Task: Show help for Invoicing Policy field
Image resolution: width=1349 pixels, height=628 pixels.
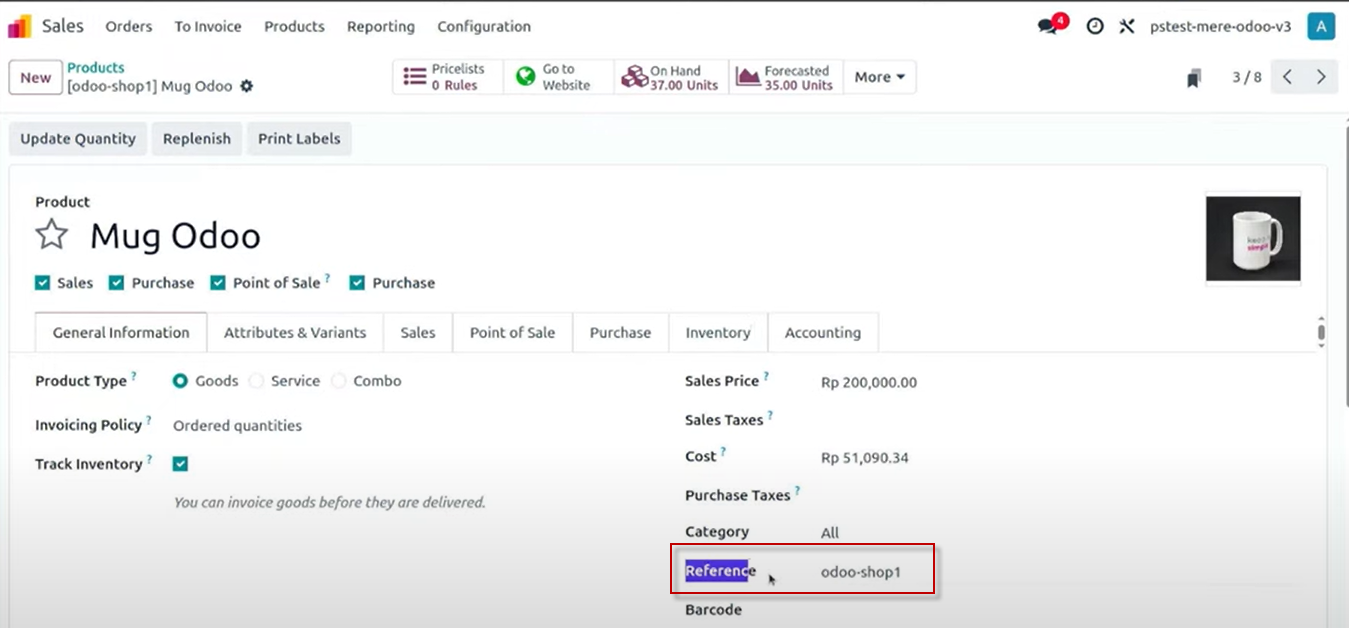Action: tap(149, 421)
